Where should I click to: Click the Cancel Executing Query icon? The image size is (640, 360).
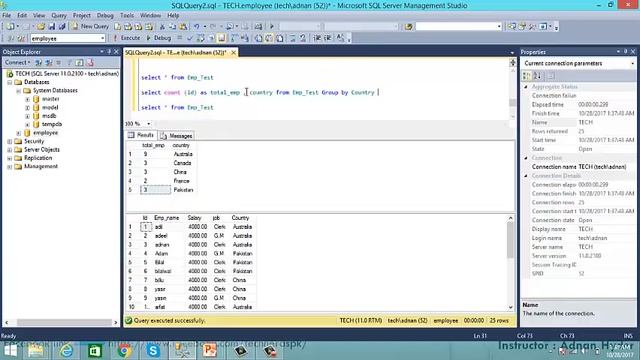(180, 38)
